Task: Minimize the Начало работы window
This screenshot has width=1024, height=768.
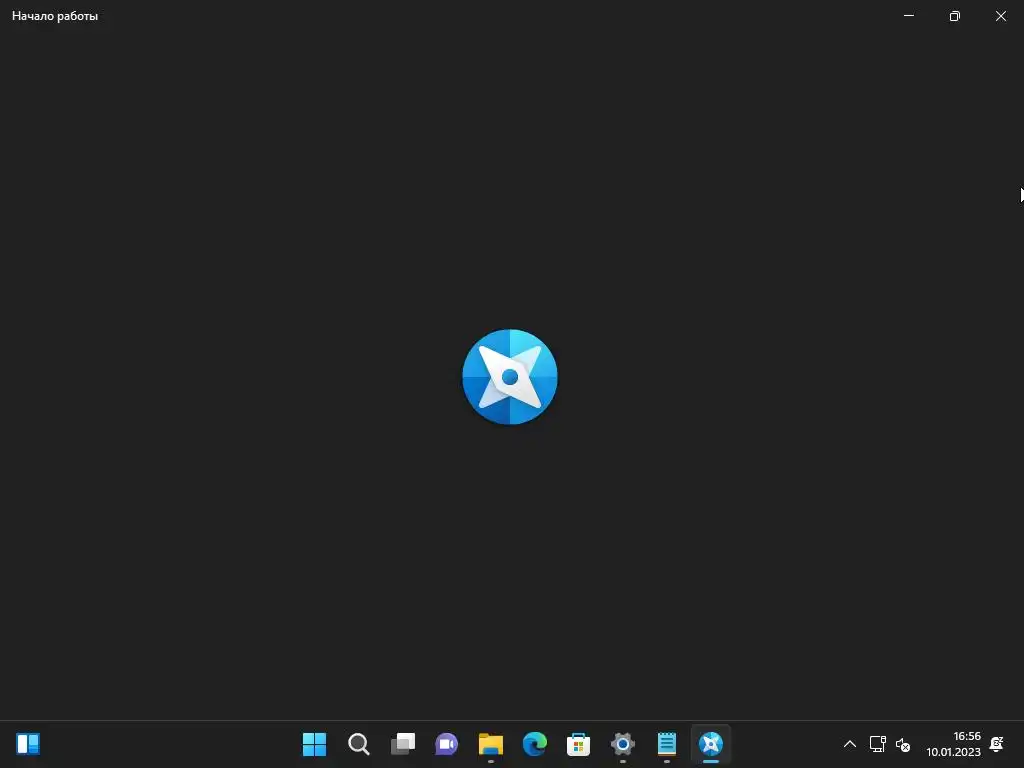Action: [x=908, y=16]
